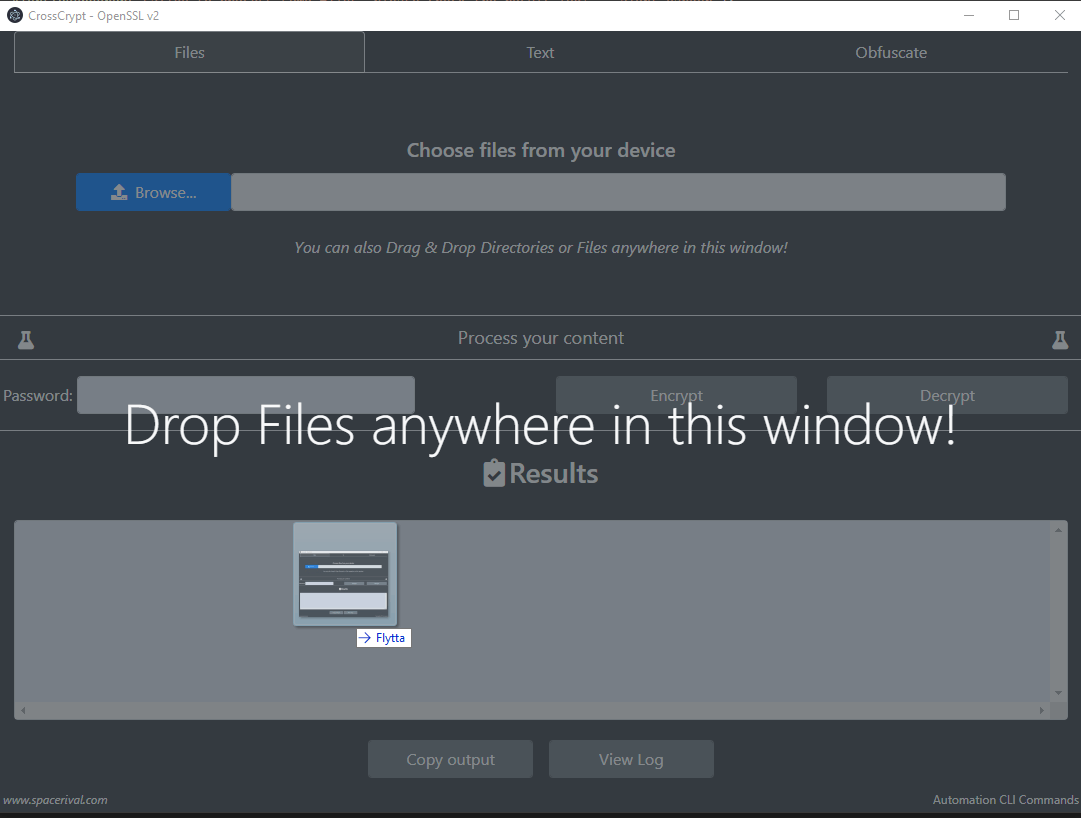Switch to the Files tab
The width and height of the screenshot is (1081, 818).
pos(189,52)
